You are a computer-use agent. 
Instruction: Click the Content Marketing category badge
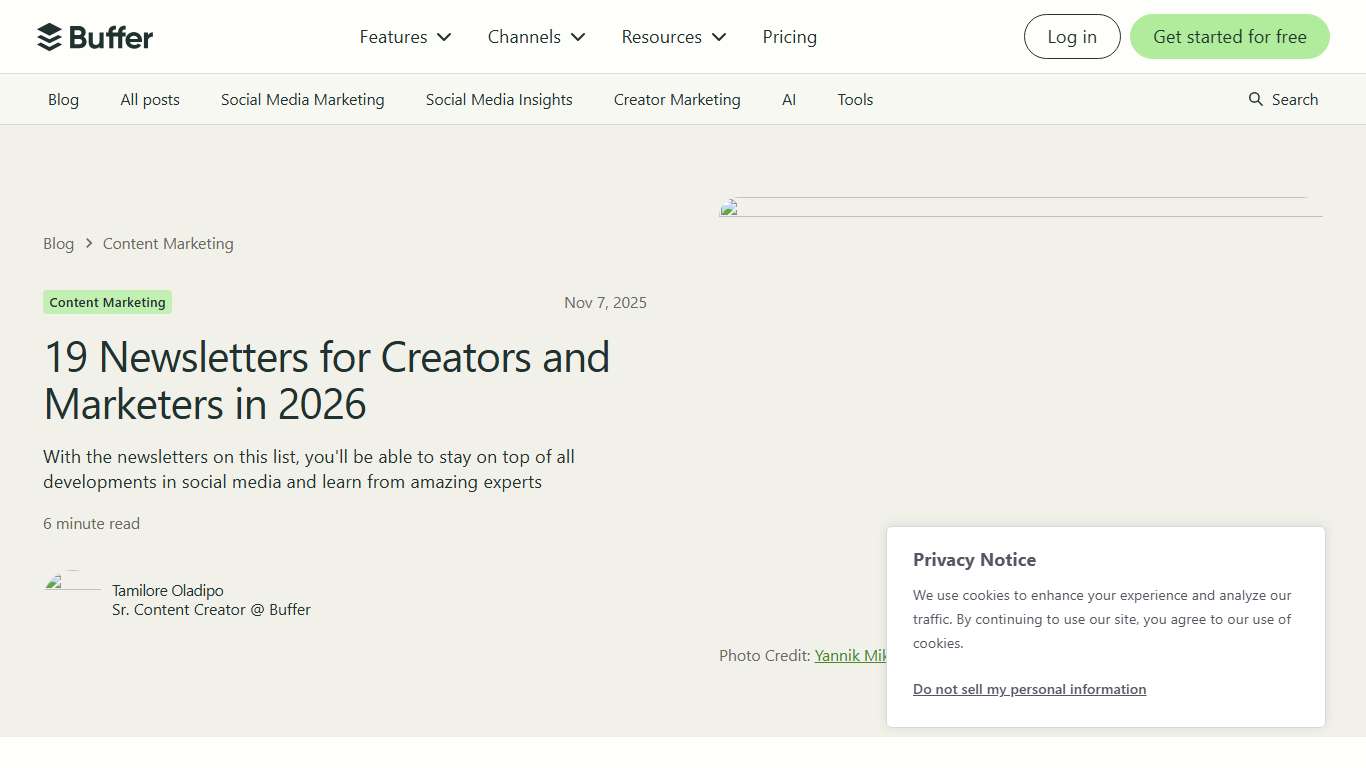(x=107, y=302)
